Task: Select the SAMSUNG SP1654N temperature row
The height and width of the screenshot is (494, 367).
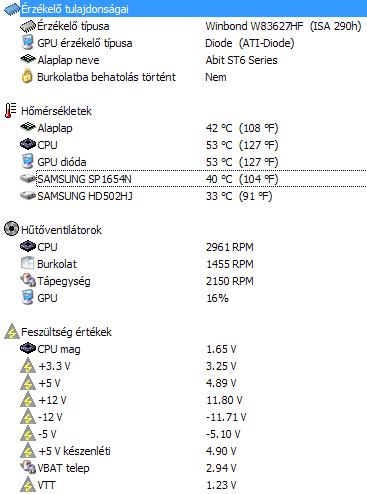Action: (201, 179)
